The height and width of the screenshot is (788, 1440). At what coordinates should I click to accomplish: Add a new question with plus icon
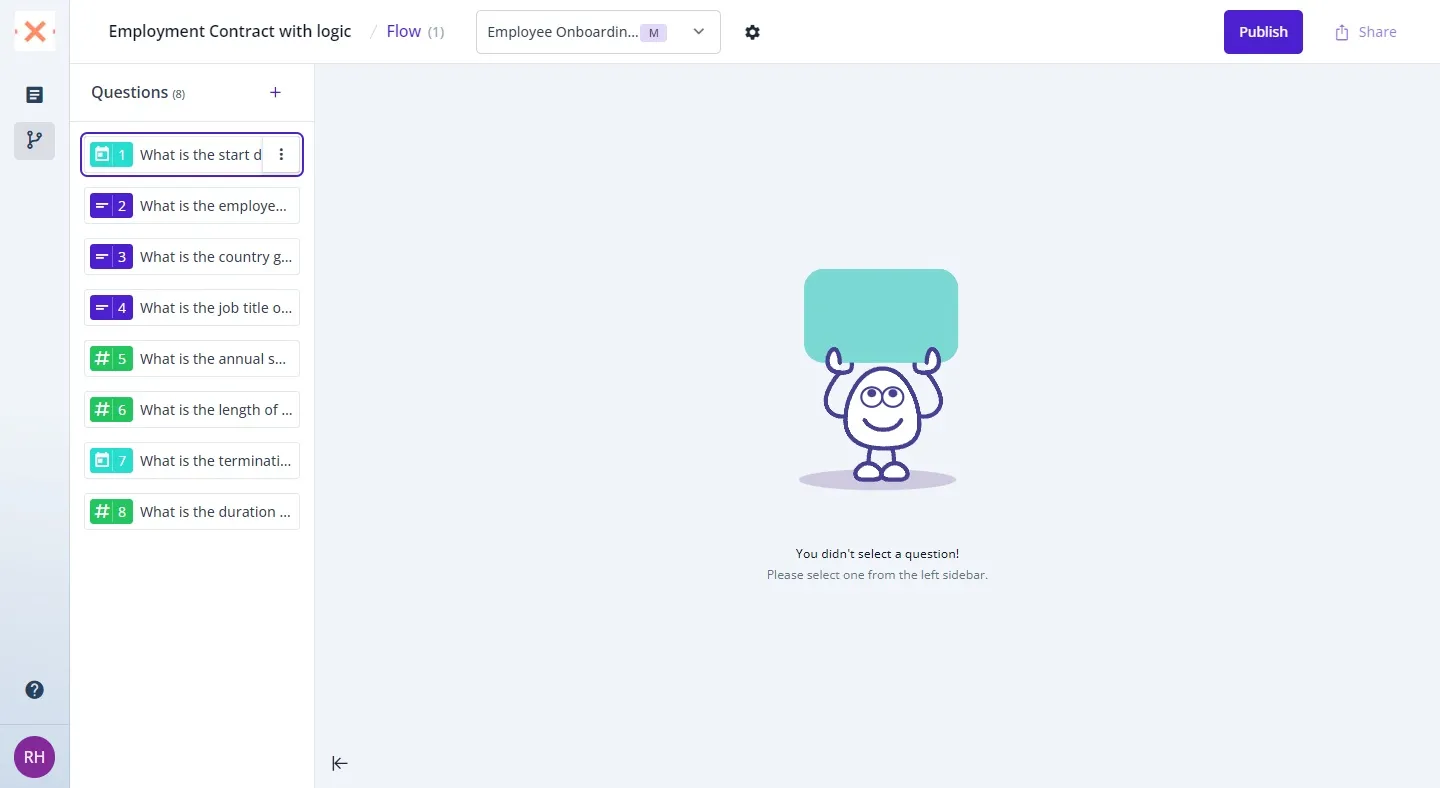coord(276,93)
